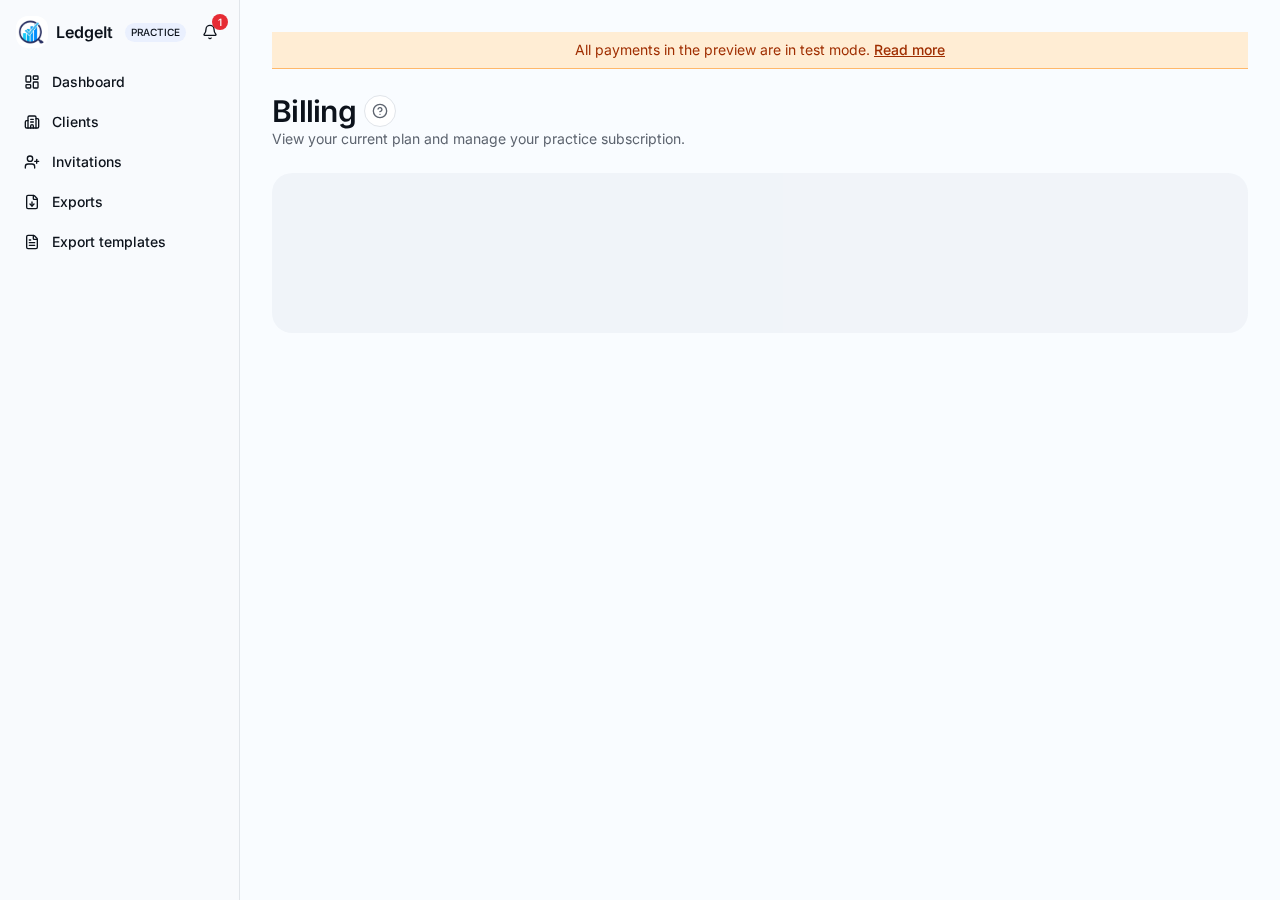Screen dimensions: 1280x900
Task: Select Export templates menu item
Action: tap(119, 242)
